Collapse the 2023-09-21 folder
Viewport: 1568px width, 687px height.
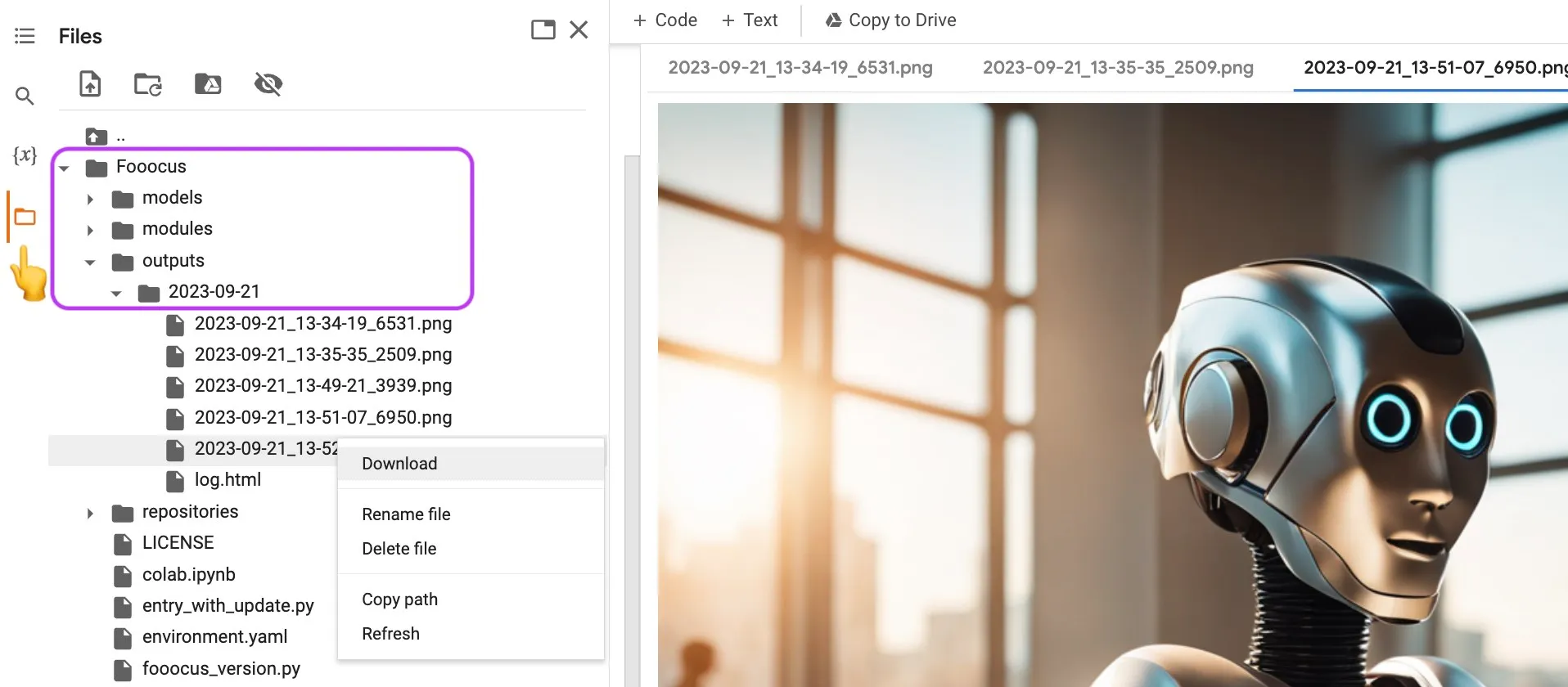coord(116,293)
